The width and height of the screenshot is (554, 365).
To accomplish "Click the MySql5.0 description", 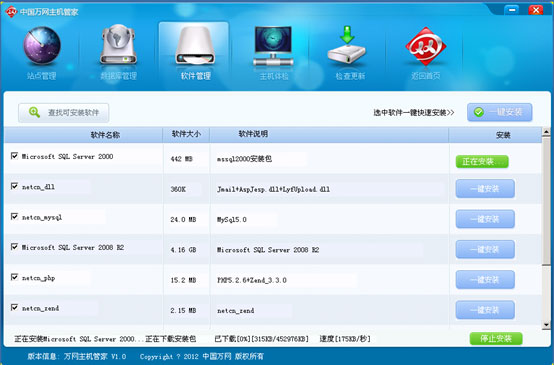I will point(232,220).
